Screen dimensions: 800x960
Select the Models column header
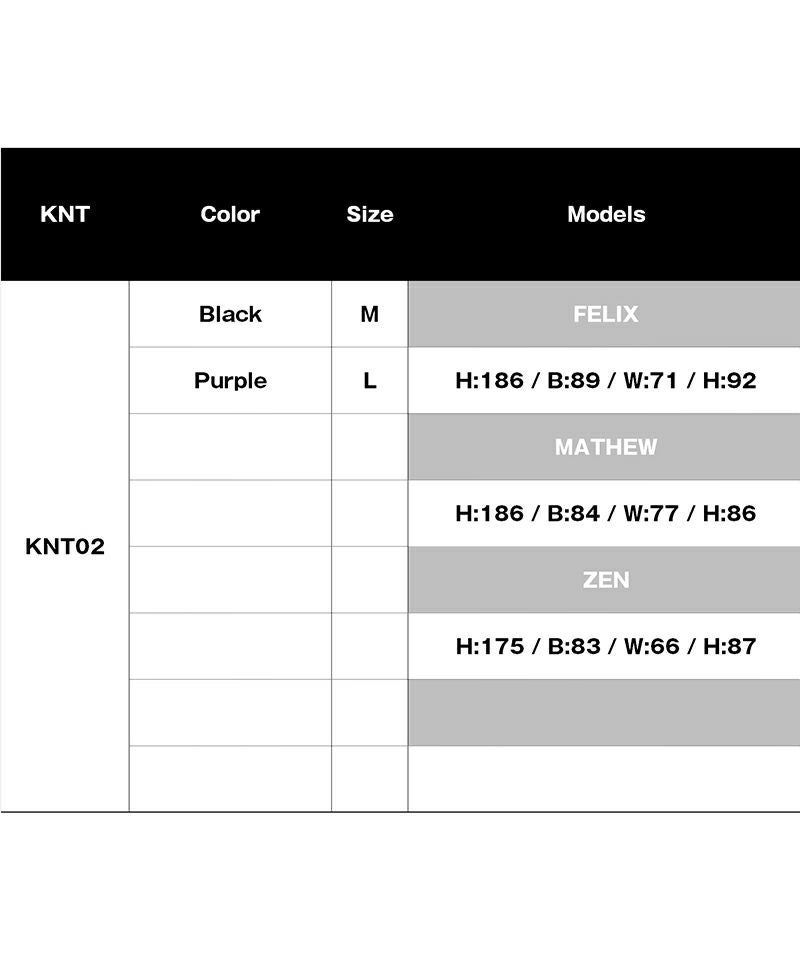pyautogui.click(x=606, y=214)
